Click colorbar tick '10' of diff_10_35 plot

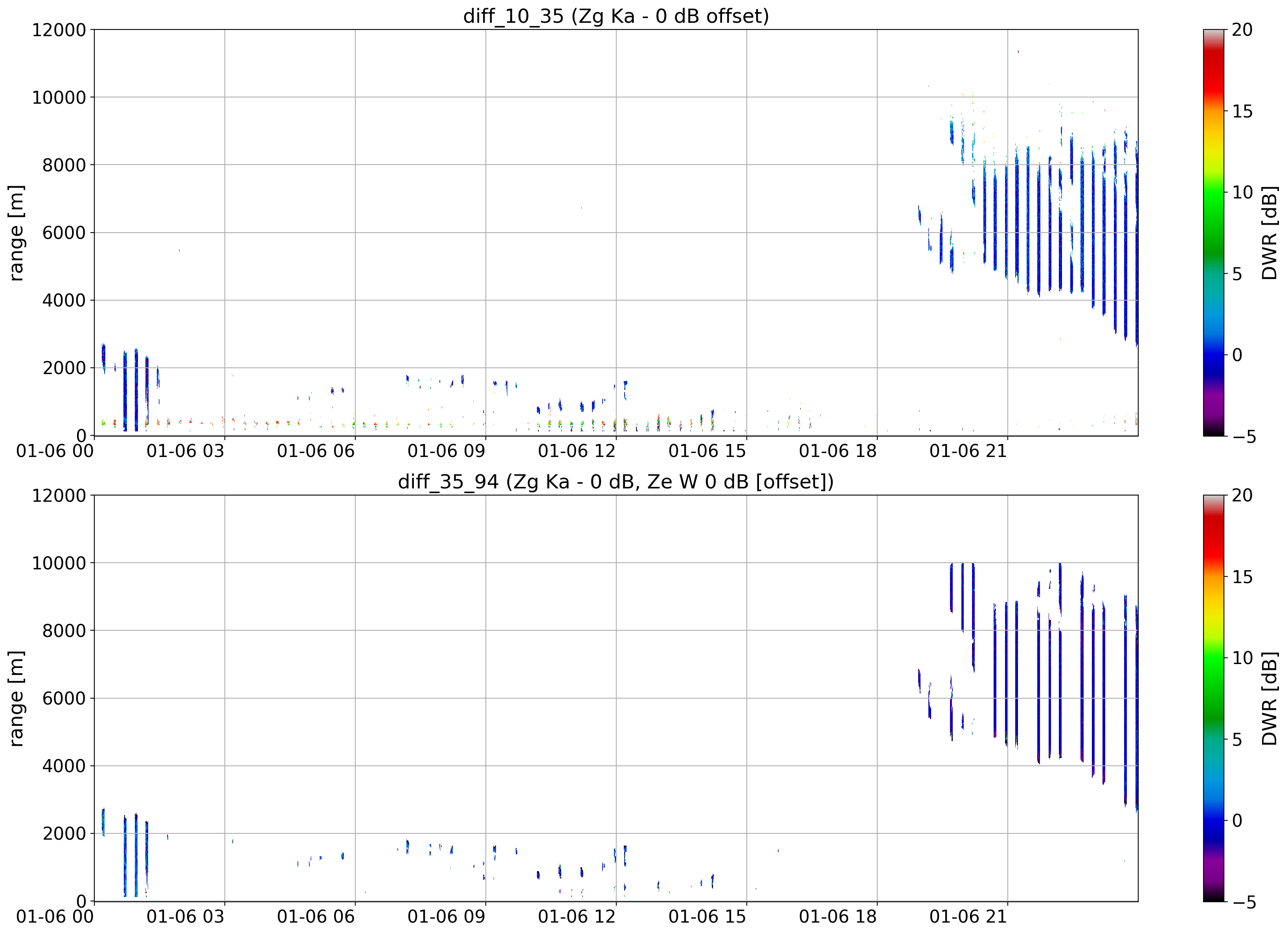point(1242,193)
